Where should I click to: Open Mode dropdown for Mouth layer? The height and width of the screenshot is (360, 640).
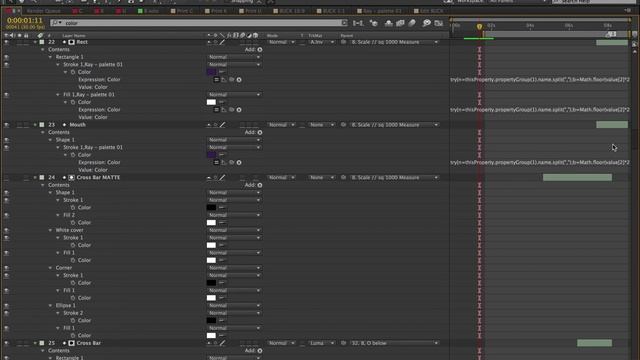click(x=281, y=125)
